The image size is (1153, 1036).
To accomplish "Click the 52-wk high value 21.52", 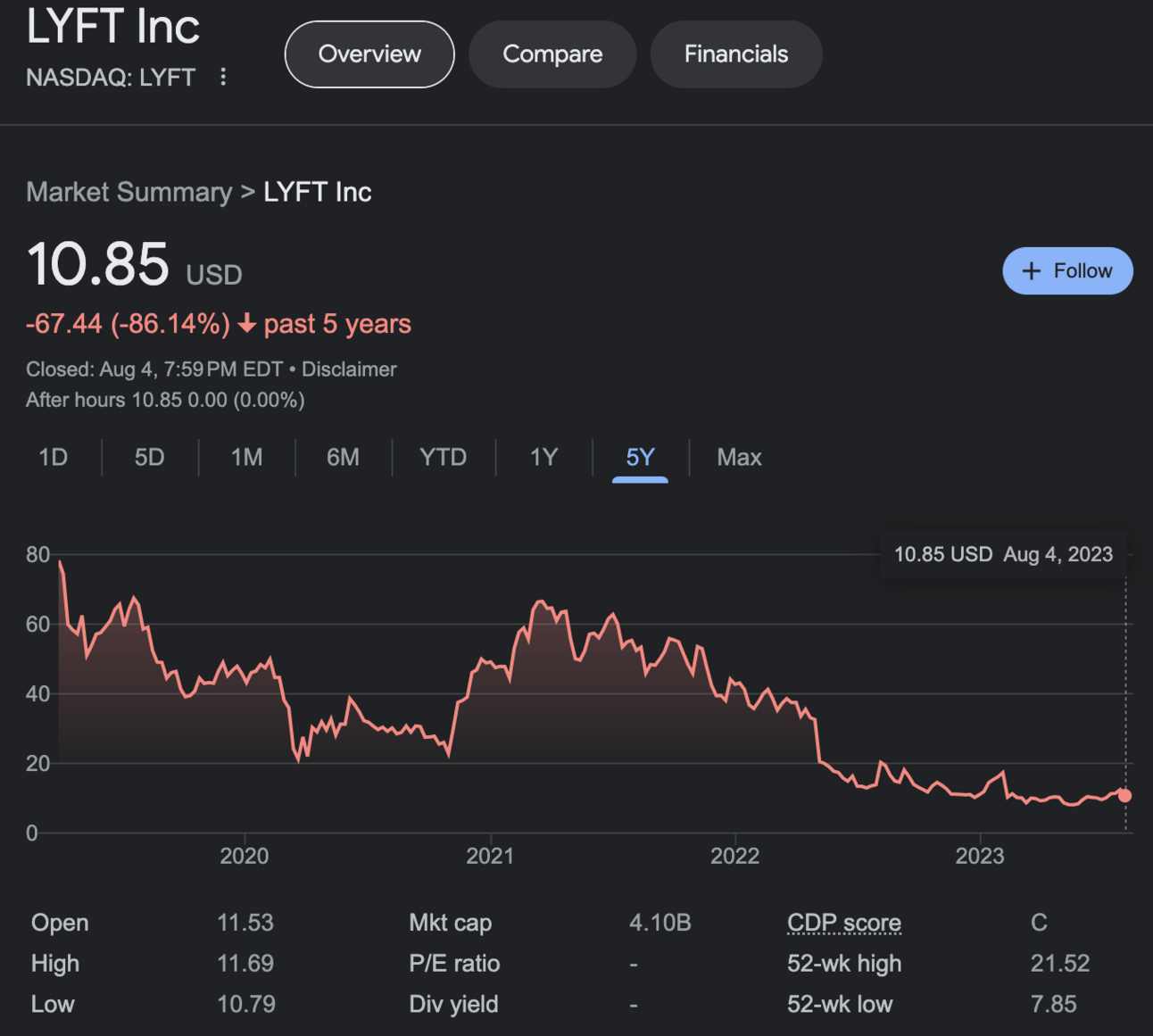I will 1060,964.
